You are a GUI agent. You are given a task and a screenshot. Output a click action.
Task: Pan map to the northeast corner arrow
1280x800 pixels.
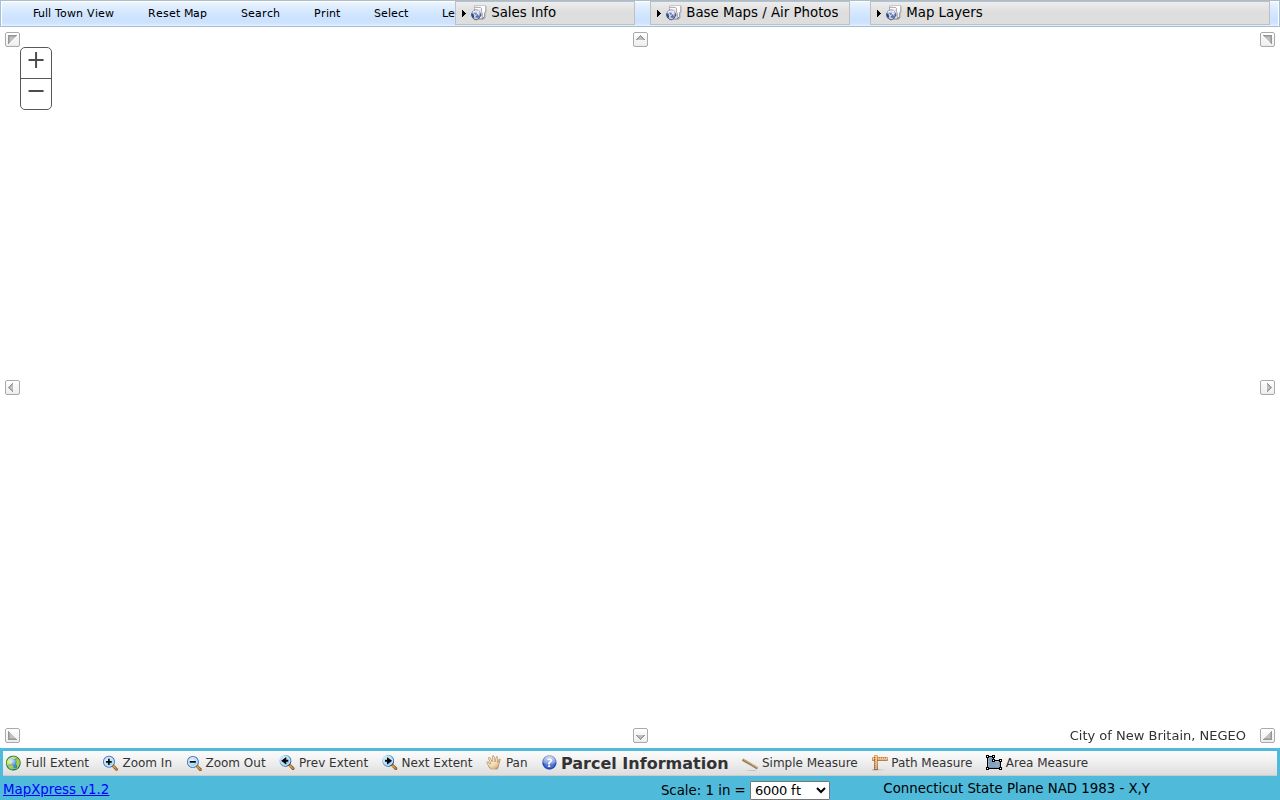pos(1267,40)
